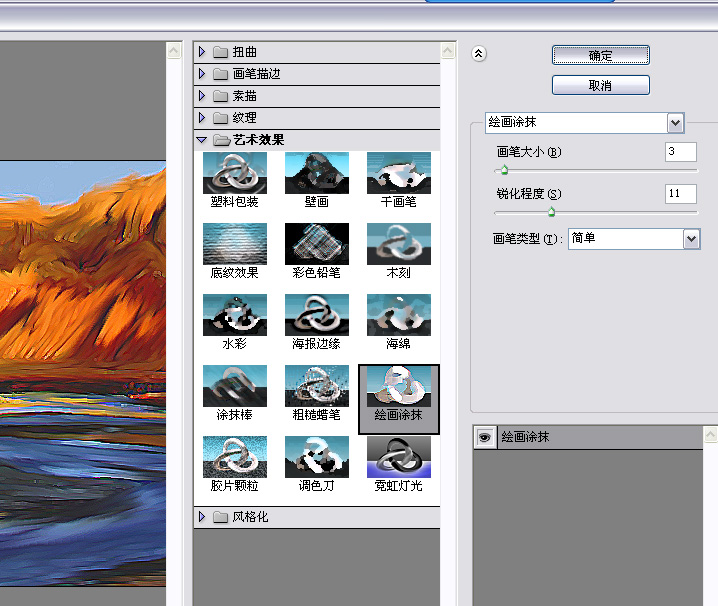Select the 木刻 filter thumbnail
The image size is (718, 606).
pos(398,244)
